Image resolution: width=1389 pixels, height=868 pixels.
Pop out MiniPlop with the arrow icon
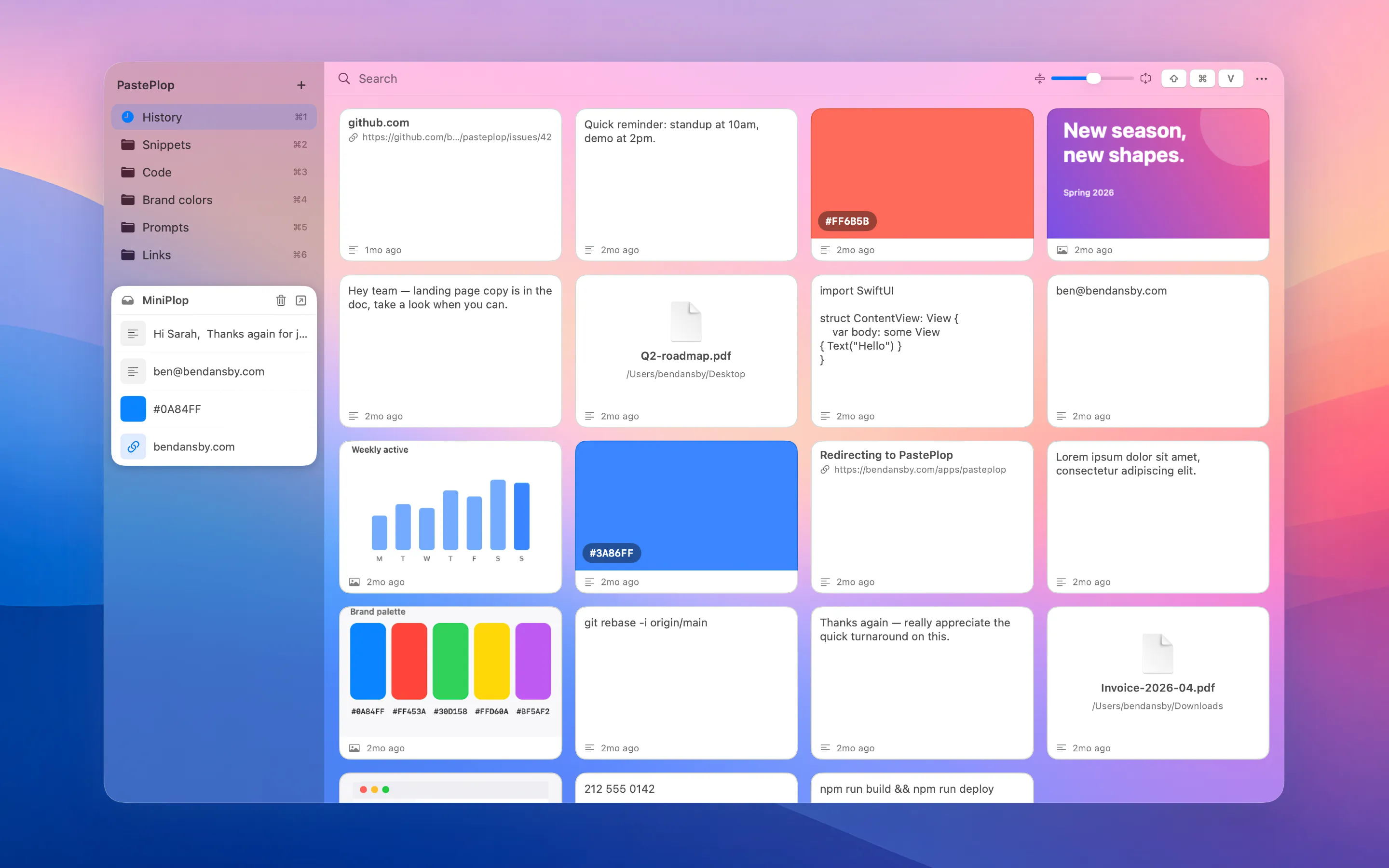click(301, 300)
